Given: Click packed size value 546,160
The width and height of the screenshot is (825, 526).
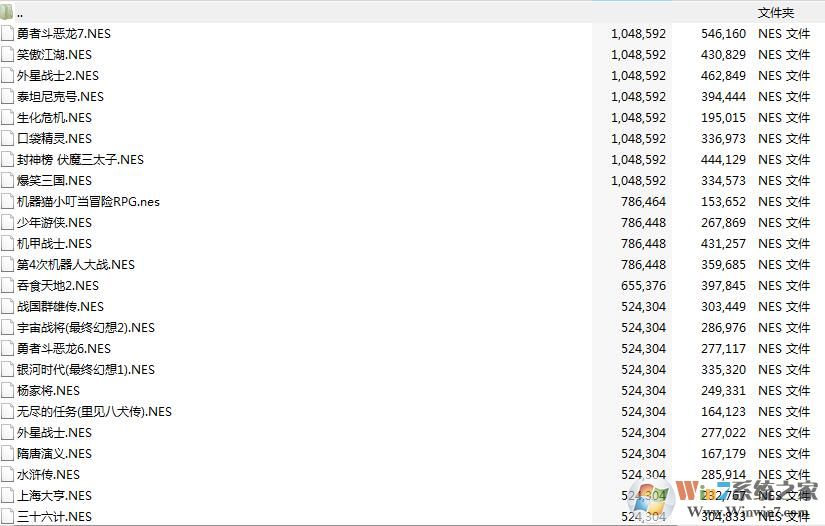Looking at the screenshot, I should (x=723, y=34).
